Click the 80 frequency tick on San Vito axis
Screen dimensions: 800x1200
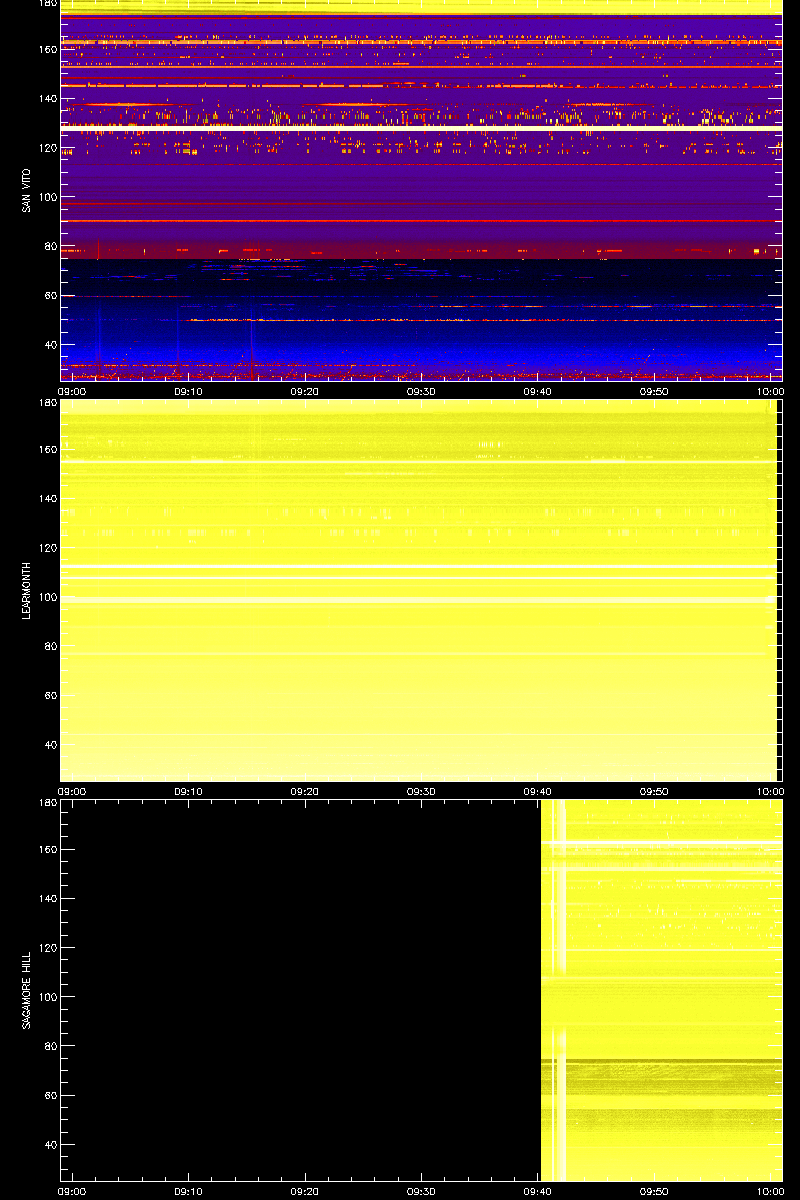(x=50, y=246)
